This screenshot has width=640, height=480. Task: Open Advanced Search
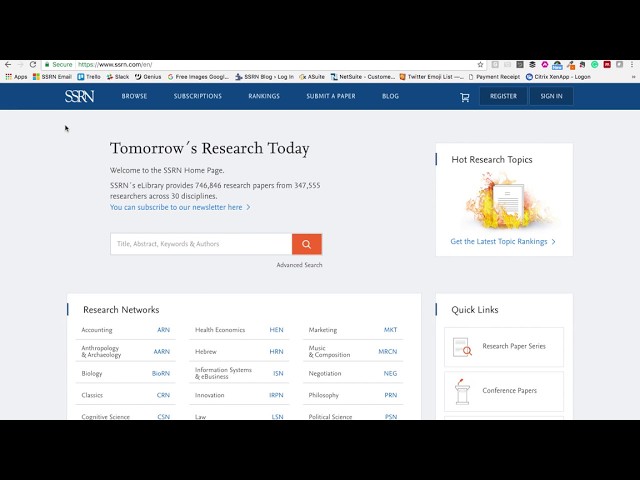coord(299,265)
